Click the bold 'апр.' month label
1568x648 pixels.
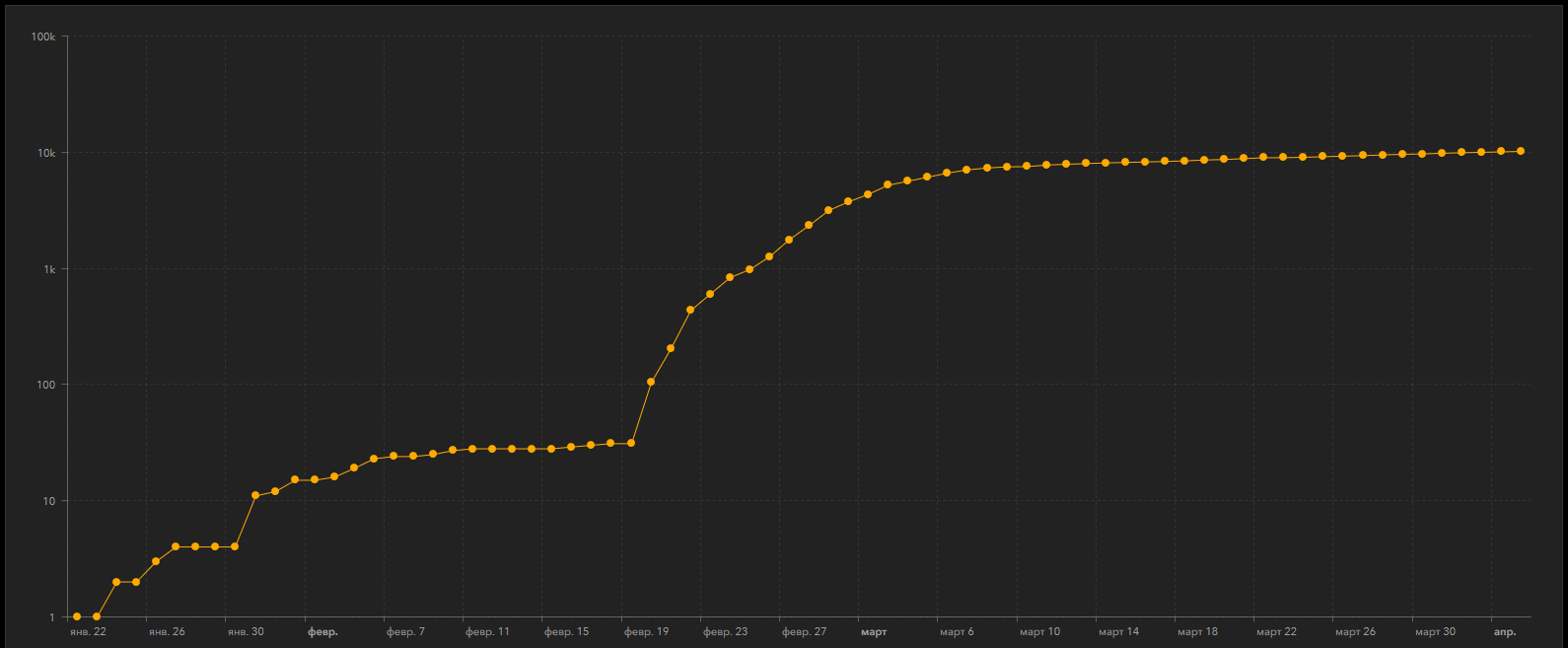click(1505, 631)
